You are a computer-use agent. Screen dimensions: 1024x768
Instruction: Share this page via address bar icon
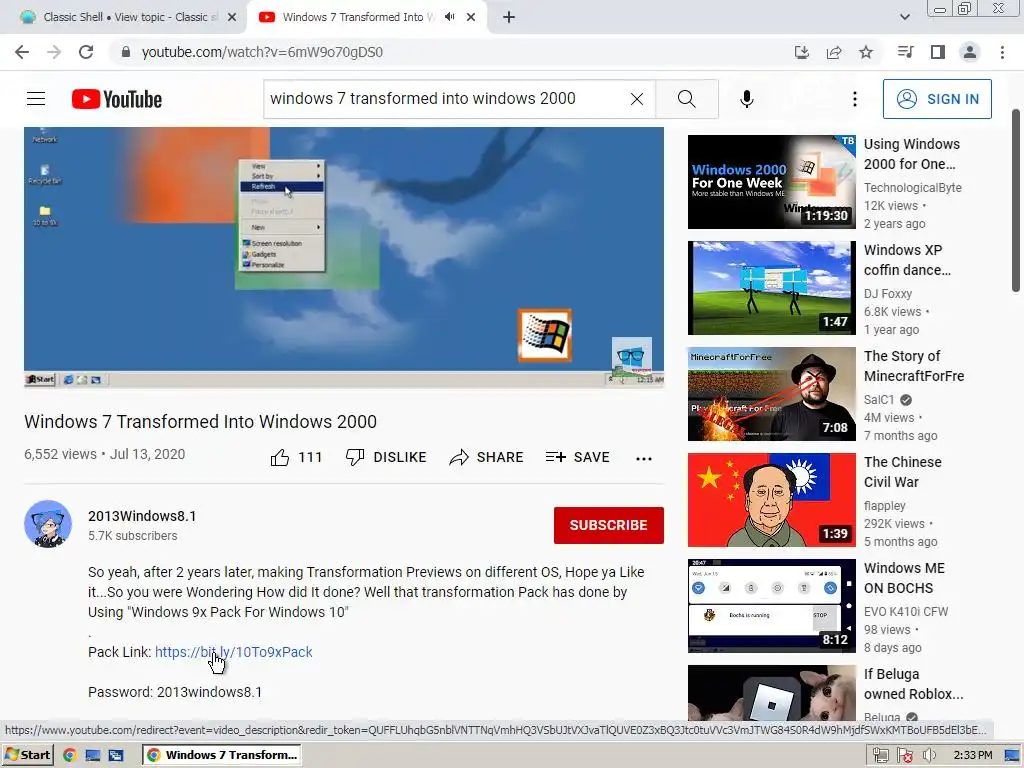pos(834,52)
